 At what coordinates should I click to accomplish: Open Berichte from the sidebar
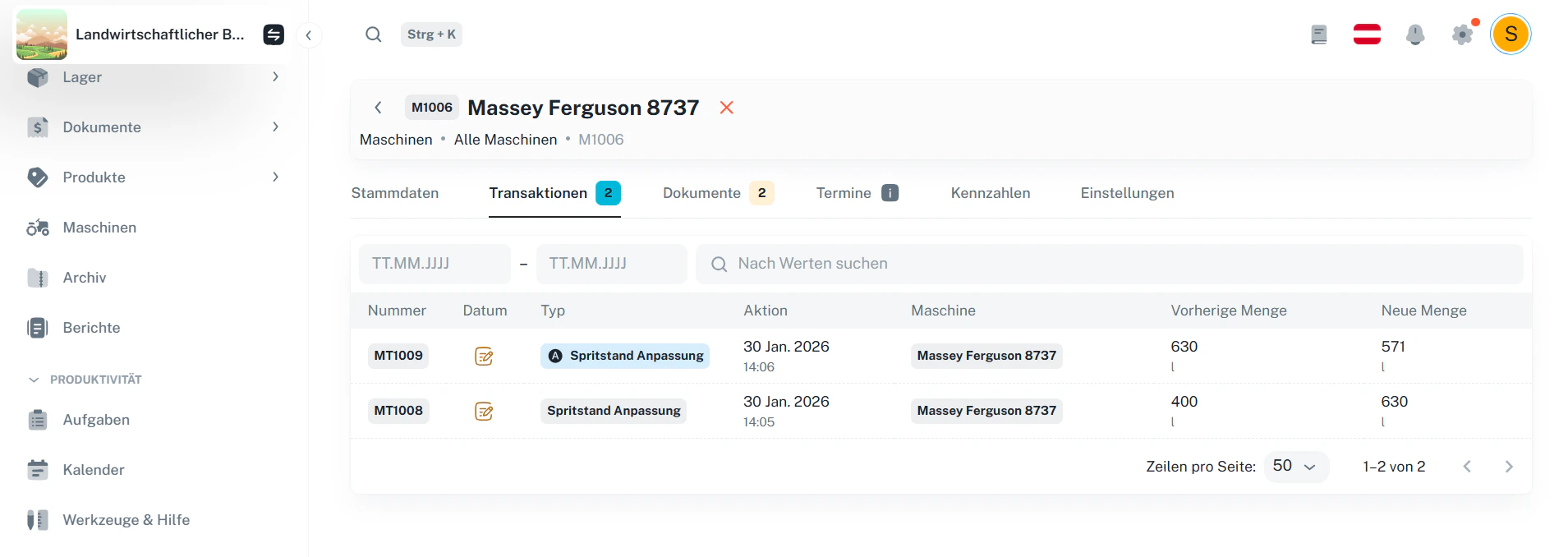pyautogui.click(x=91, y=328)
